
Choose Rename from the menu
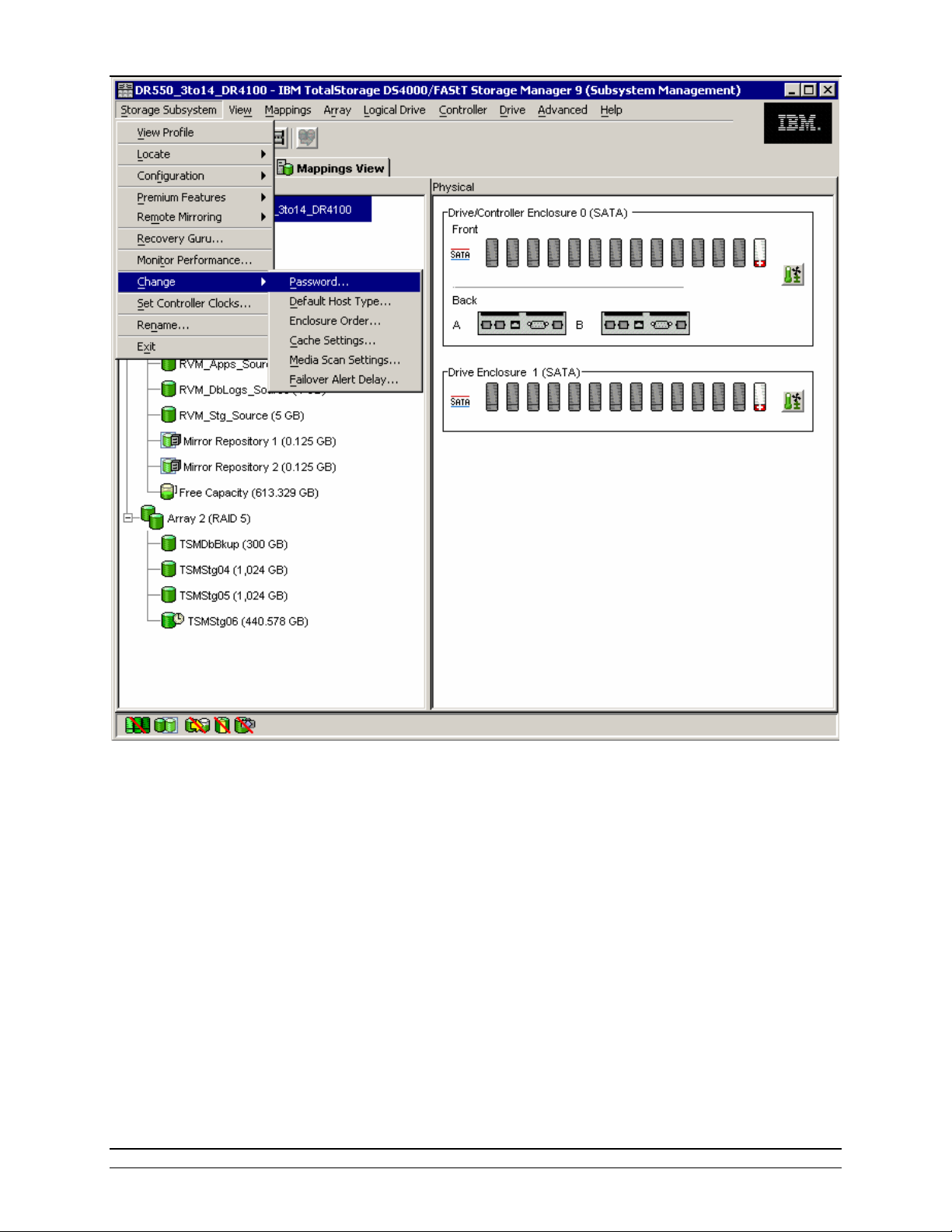[194, 326]
